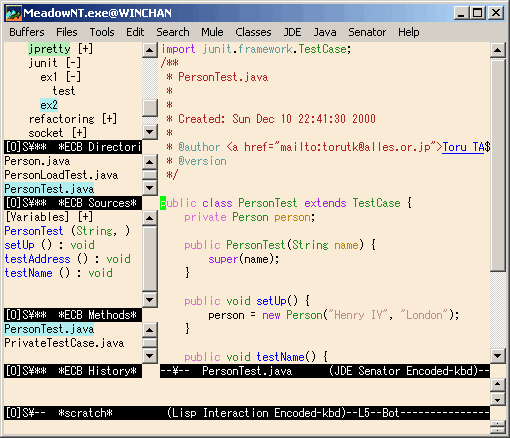Open the Edit menu
The height and width of the screenshot is (438, 510).
point(135,32)
